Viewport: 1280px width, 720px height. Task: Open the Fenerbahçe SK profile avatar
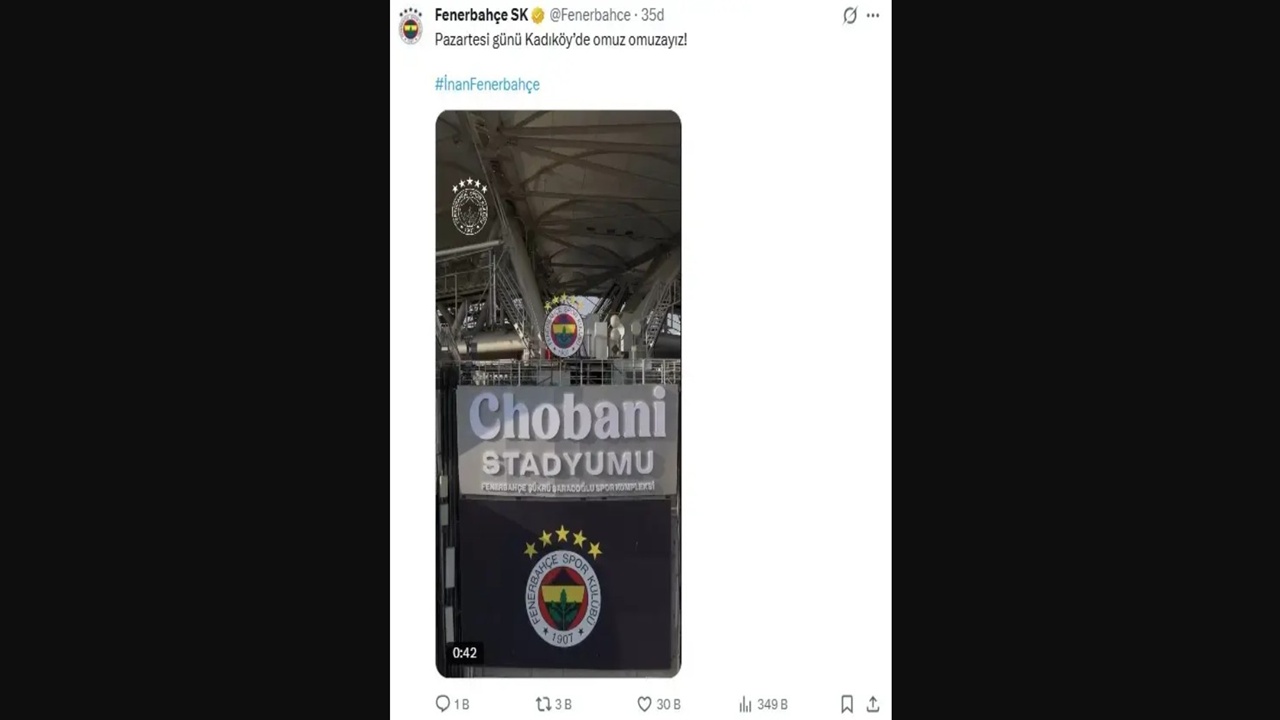click(x=410, y=26)
